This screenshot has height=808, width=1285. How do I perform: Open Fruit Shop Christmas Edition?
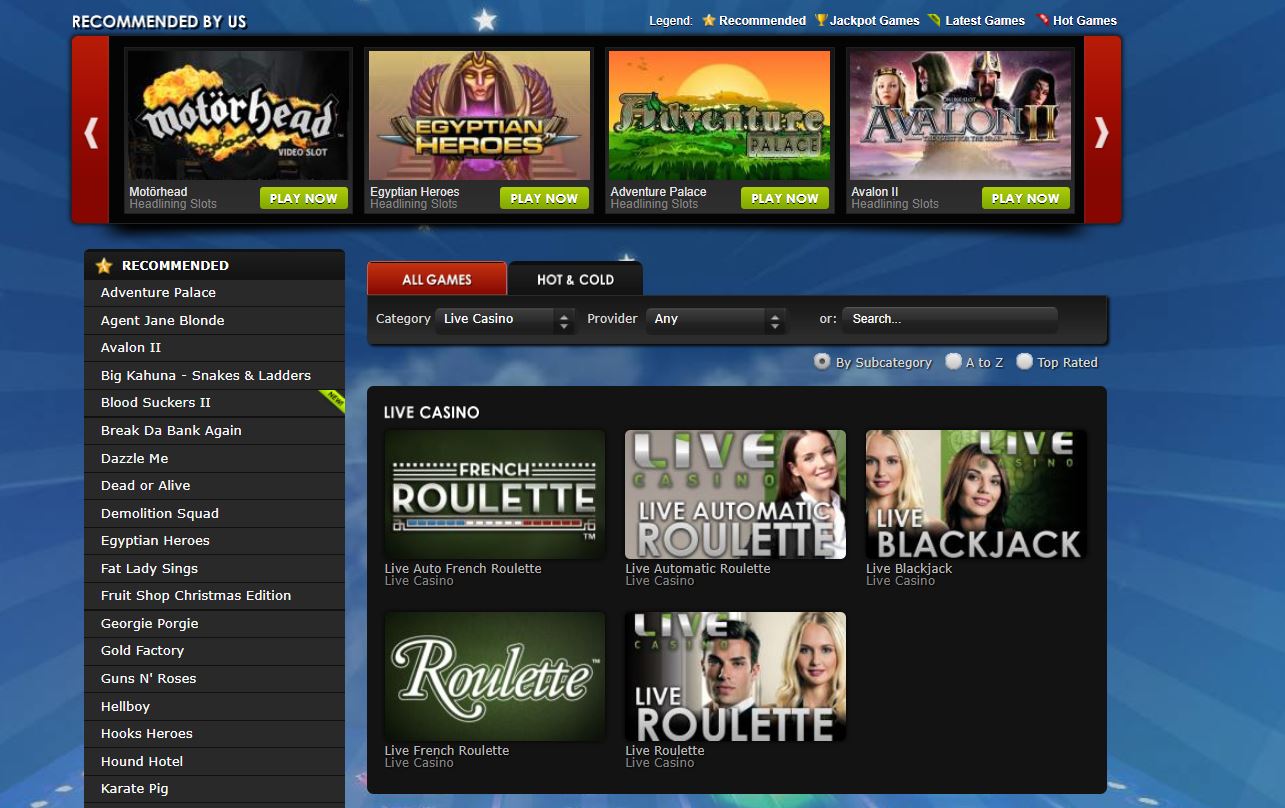(215, 596)
